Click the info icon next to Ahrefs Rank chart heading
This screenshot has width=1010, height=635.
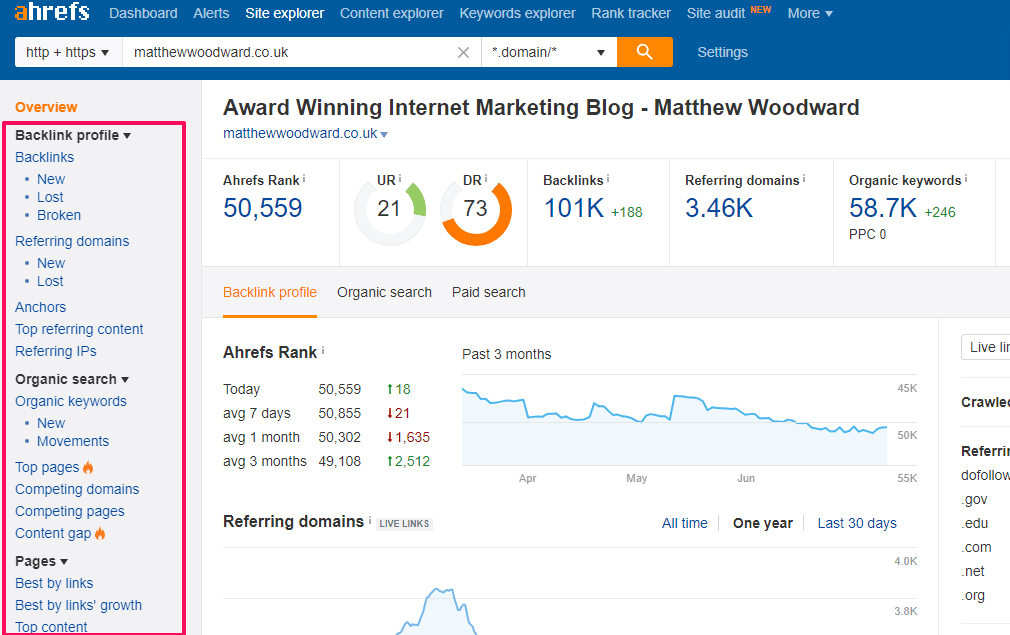(323, 351)
